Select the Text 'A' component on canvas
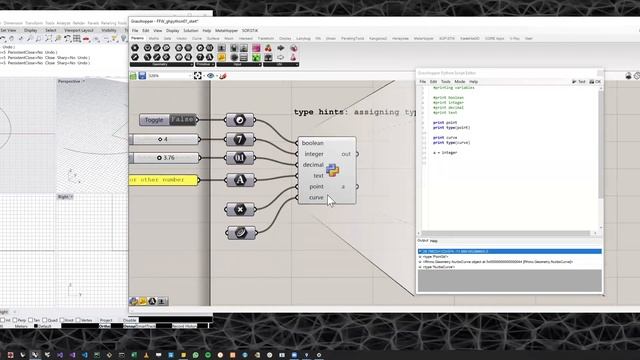 click(x=240, y=180)
